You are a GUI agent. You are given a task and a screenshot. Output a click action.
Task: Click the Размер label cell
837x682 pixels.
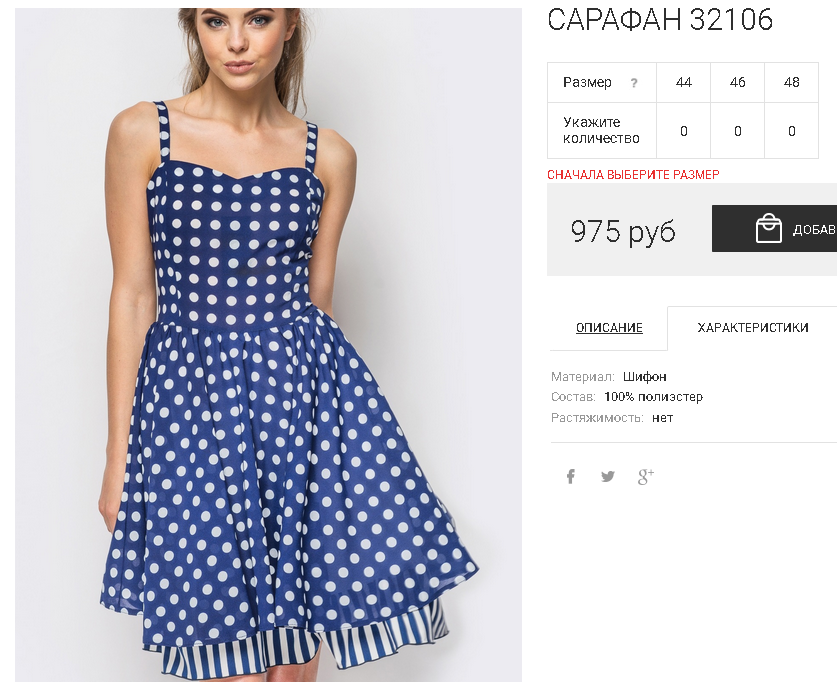(602, 82)
